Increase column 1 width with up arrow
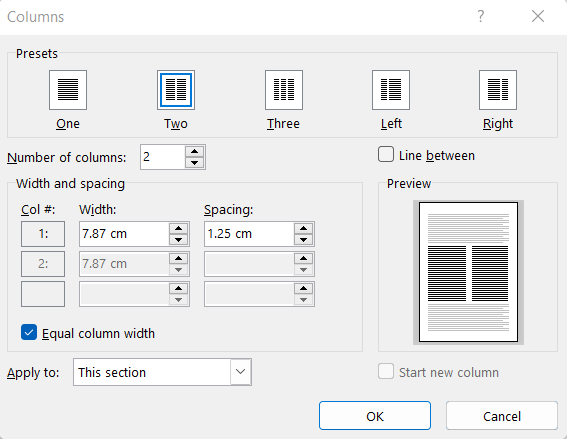 point(178,229)
